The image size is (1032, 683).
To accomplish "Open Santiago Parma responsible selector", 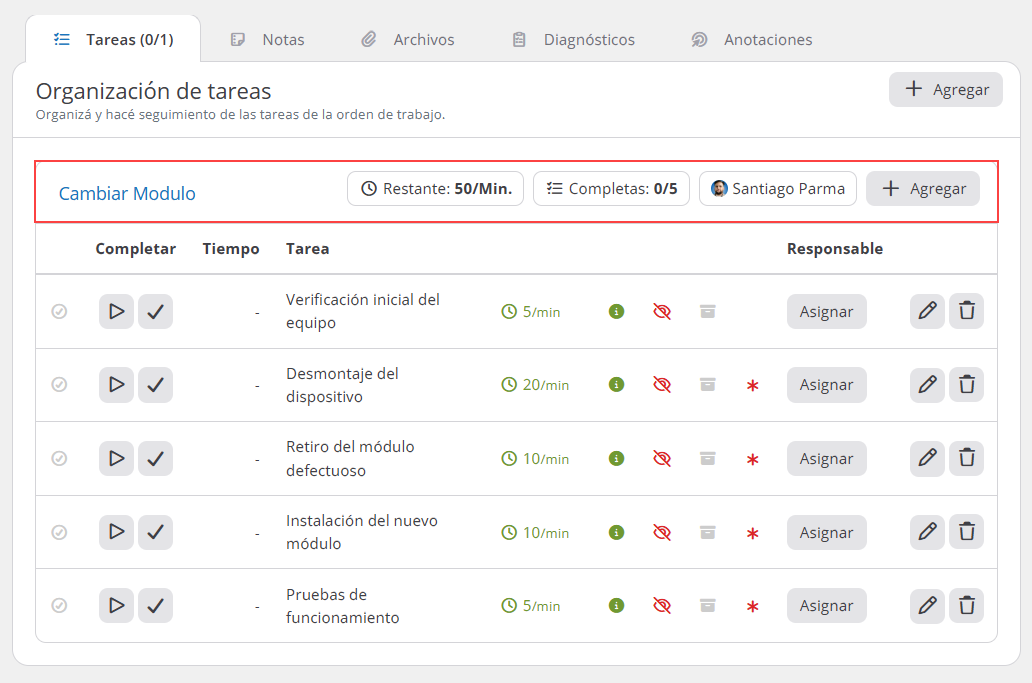I will pyautogui.click(x=778, y=189).
